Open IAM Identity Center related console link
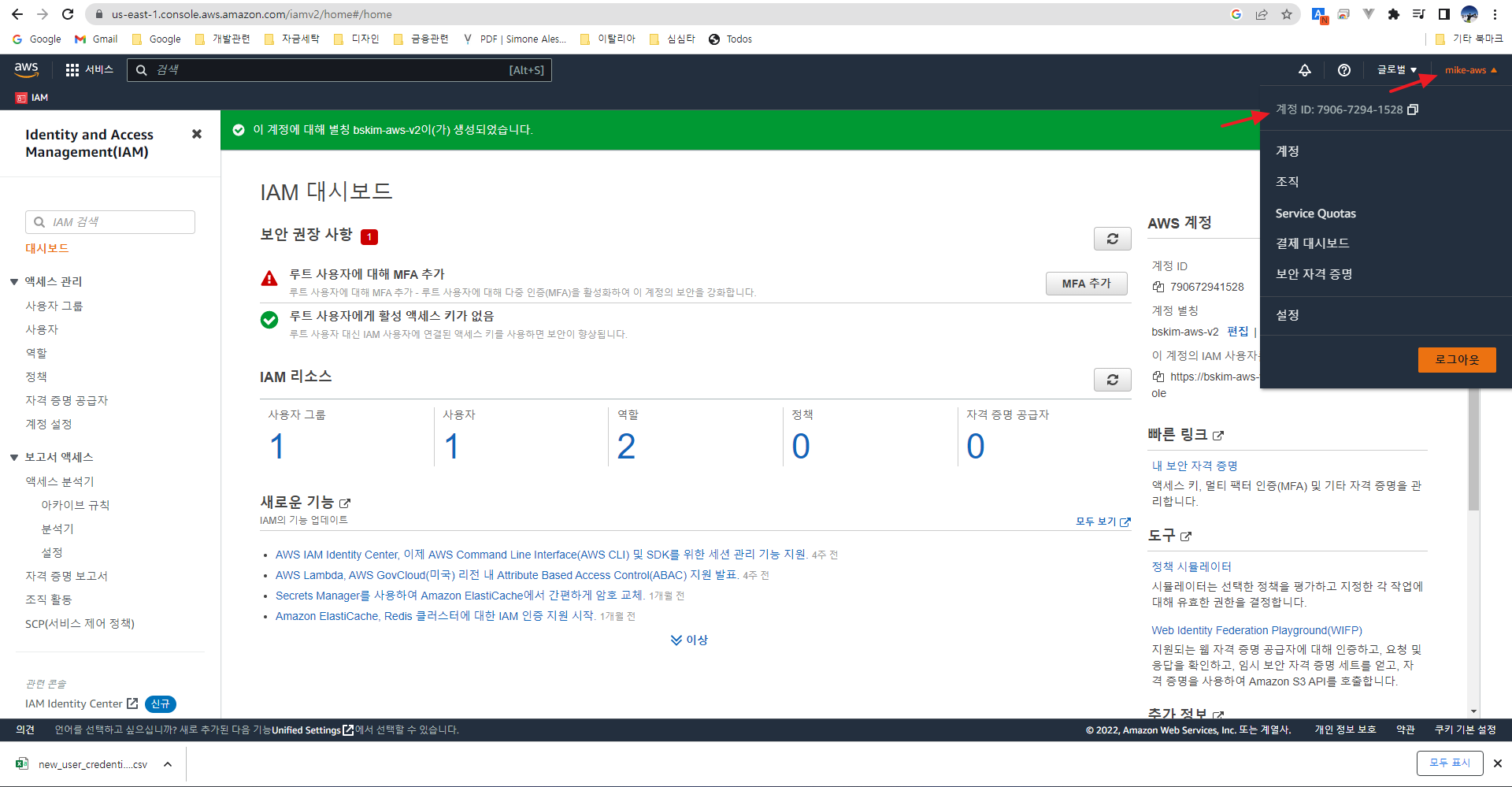1512x787 pixels. (x=81, y=703)
